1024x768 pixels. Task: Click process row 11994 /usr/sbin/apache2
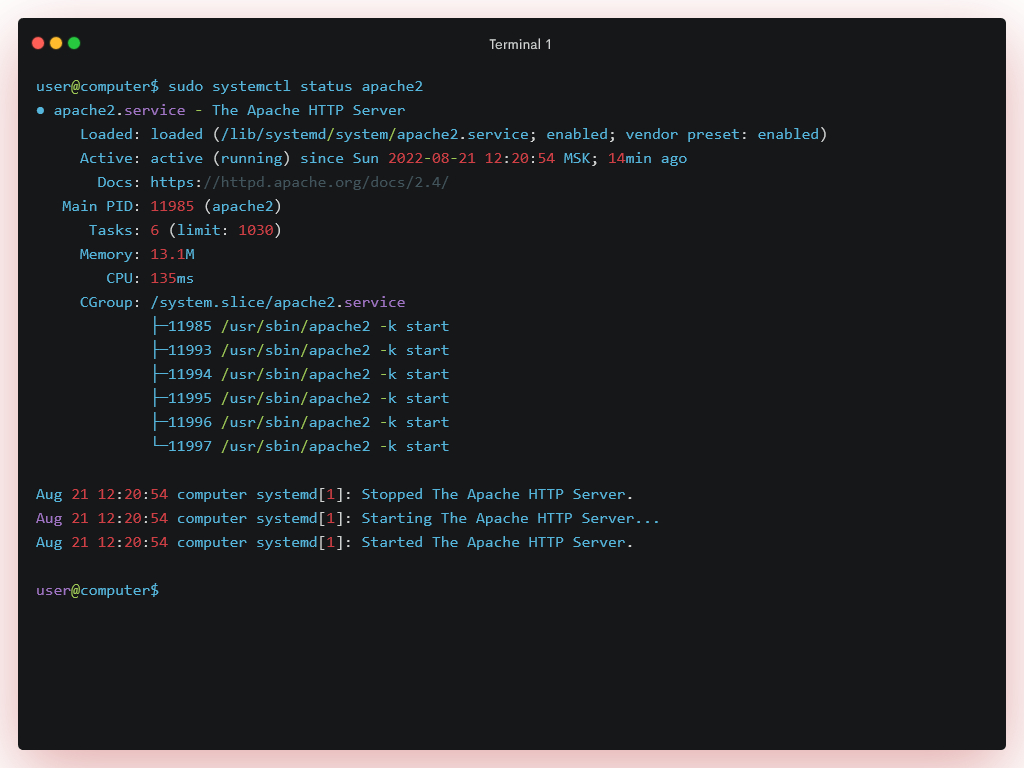pyautogui.click(x=301, y=374)
